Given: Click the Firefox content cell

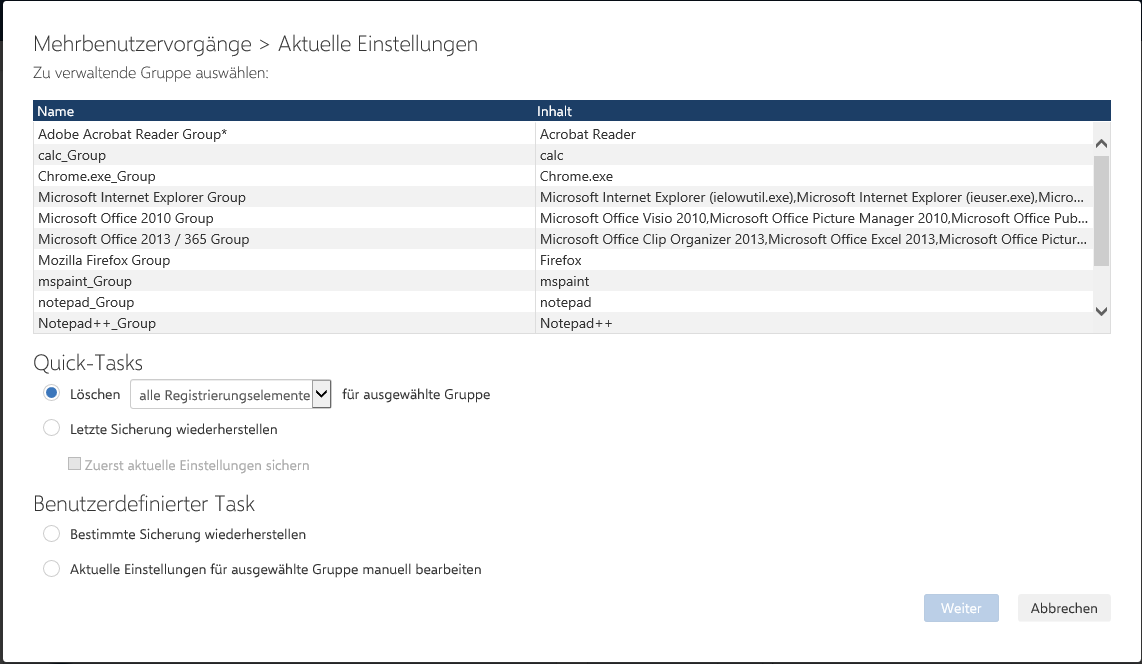Looking at the screenshot, I should (x=814, y=261).
